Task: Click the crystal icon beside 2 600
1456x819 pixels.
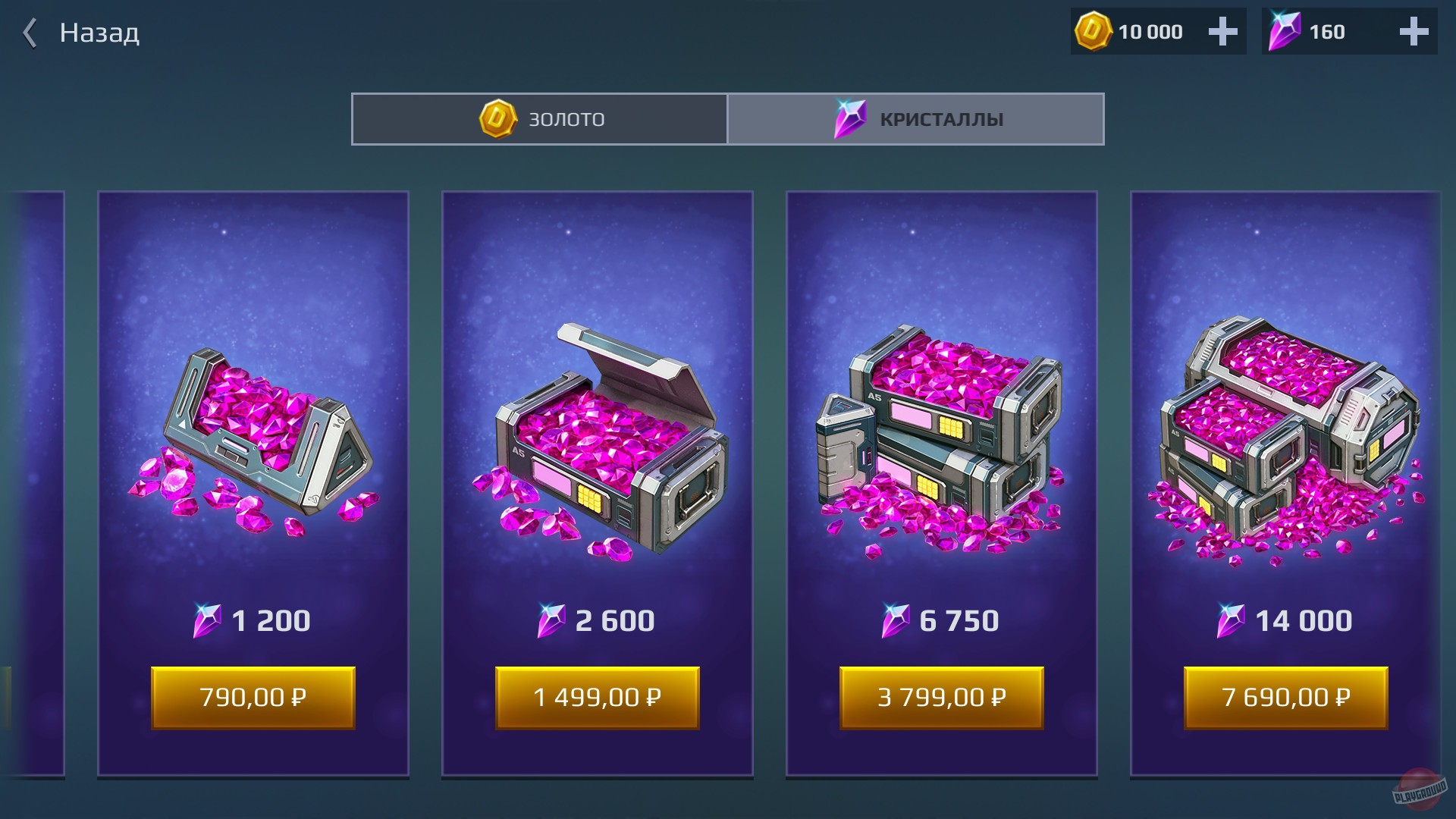Action: (x=551, y=620)
